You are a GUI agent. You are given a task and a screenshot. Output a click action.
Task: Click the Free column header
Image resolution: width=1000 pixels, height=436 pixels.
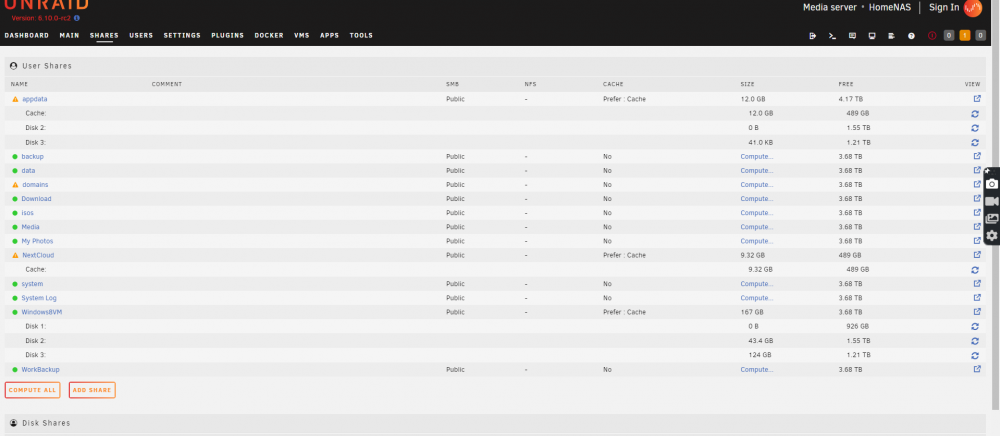[x=846, y=84]
